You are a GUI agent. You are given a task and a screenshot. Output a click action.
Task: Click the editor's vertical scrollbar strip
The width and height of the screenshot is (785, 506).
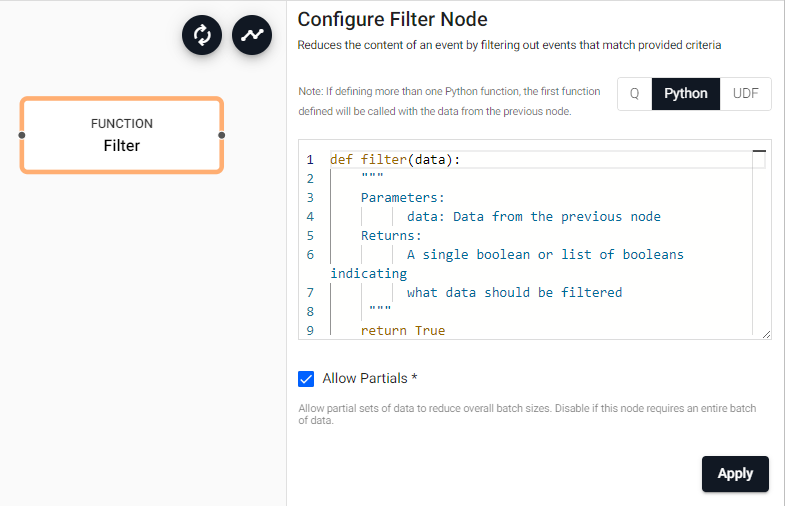759,243
